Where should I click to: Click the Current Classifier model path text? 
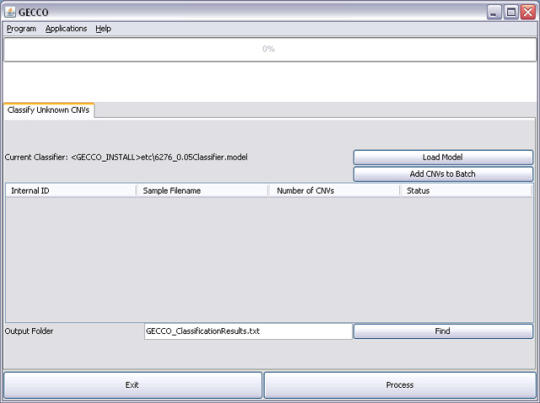coord(159,157)
